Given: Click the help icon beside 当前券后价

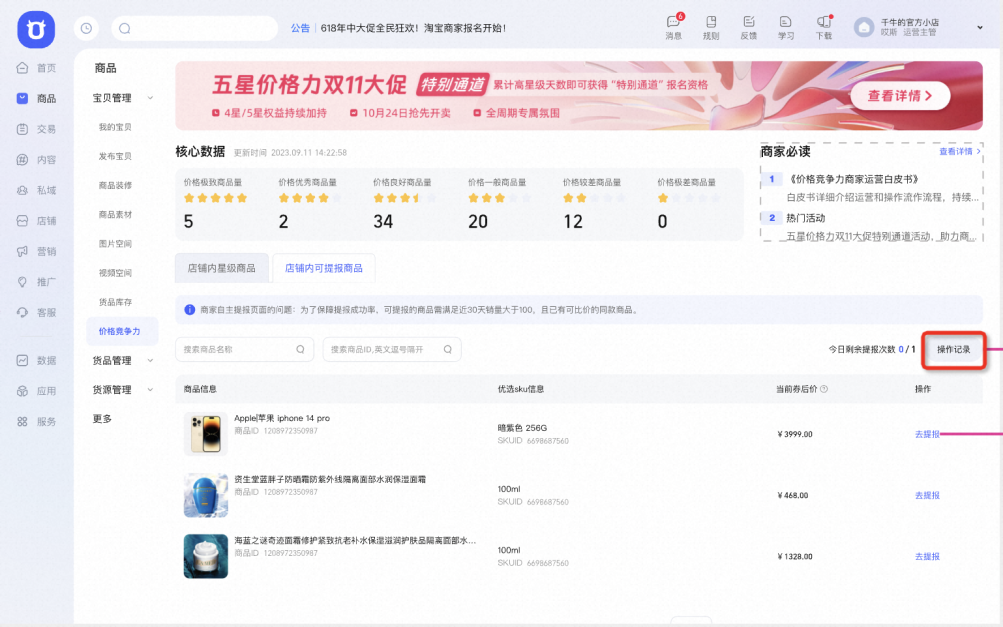Looking at the screenshot, I should pos(824,389).
